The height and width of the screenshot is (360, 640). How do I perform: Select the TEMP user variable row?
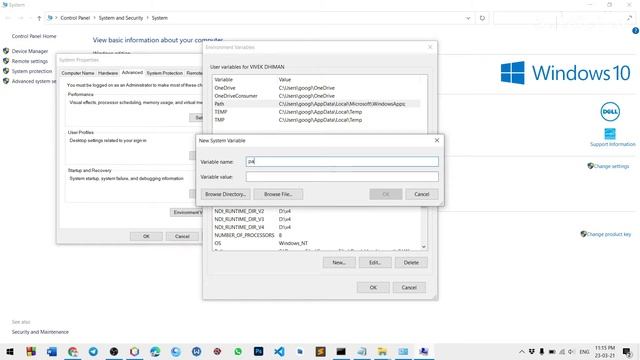316,112
